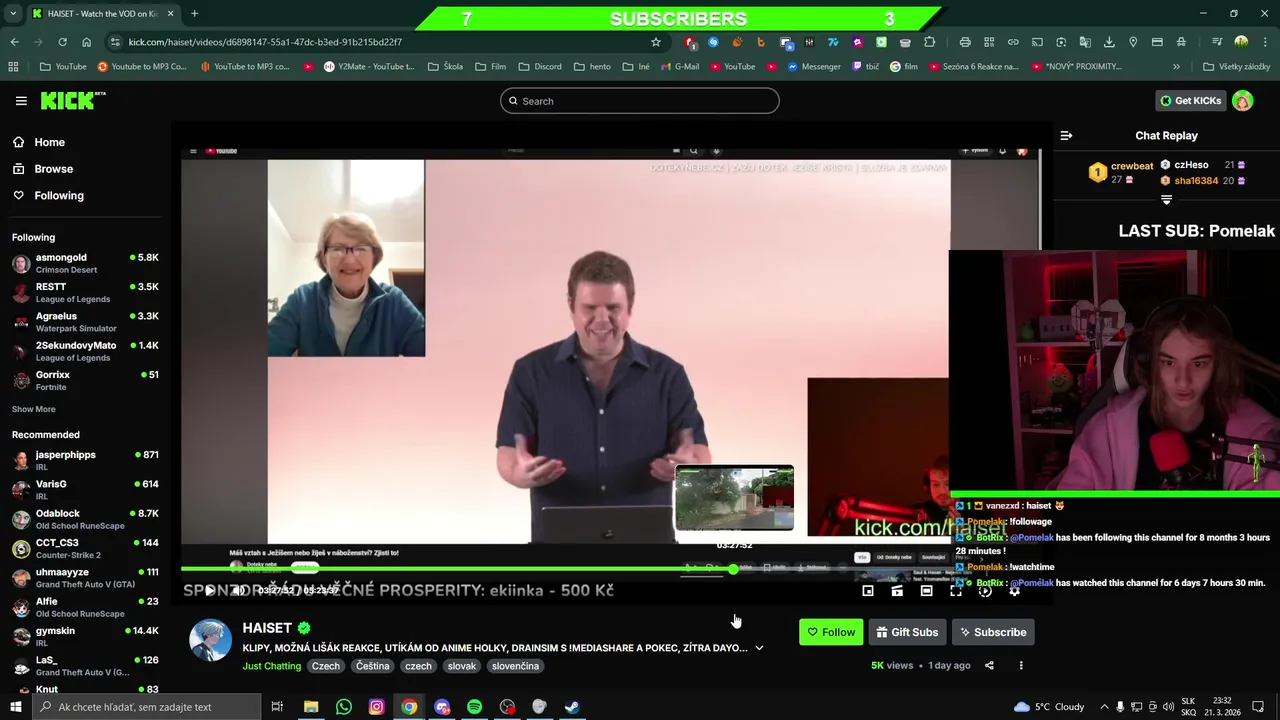Toggle theater mode on the player

pos(926,591)
